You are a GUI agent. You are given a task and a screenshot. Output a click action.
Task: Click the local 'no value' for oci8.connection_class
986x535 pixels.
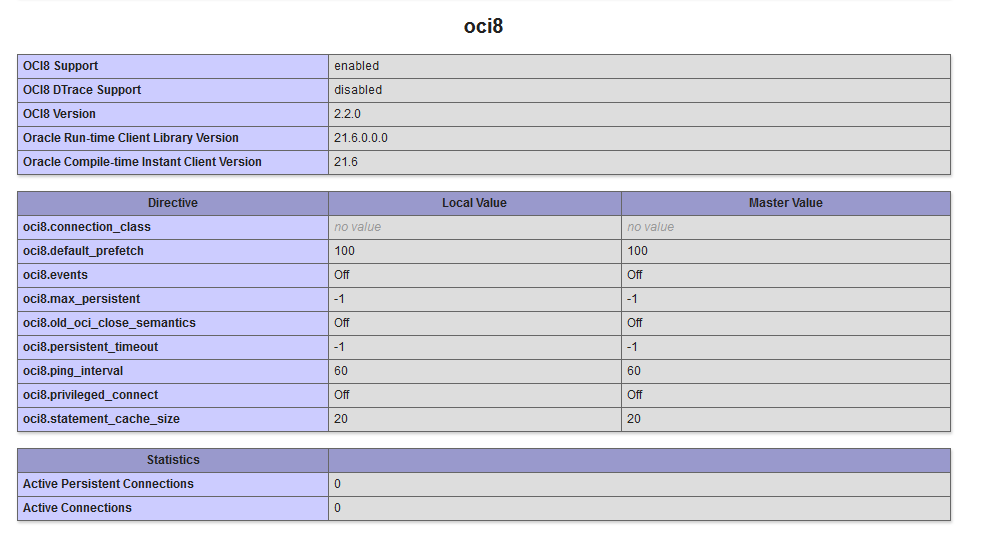[x=357, y=227]
